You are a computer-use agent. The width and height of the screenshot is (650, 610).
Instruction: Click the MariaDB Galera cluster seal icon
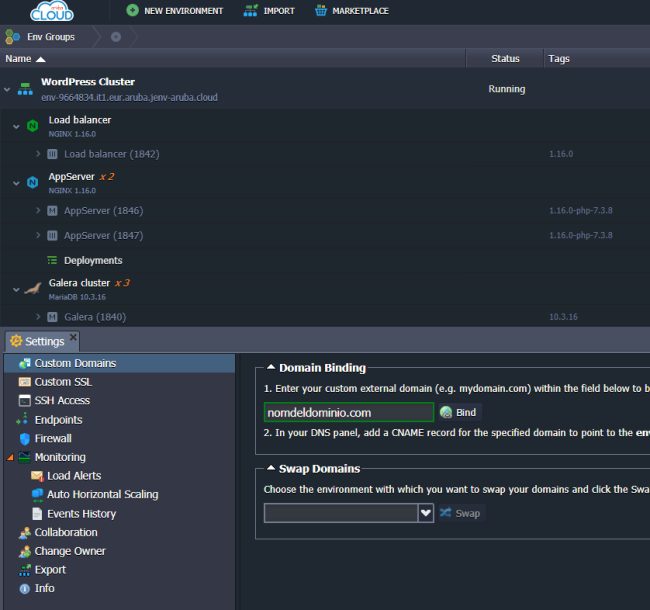(x=33, y=288)
